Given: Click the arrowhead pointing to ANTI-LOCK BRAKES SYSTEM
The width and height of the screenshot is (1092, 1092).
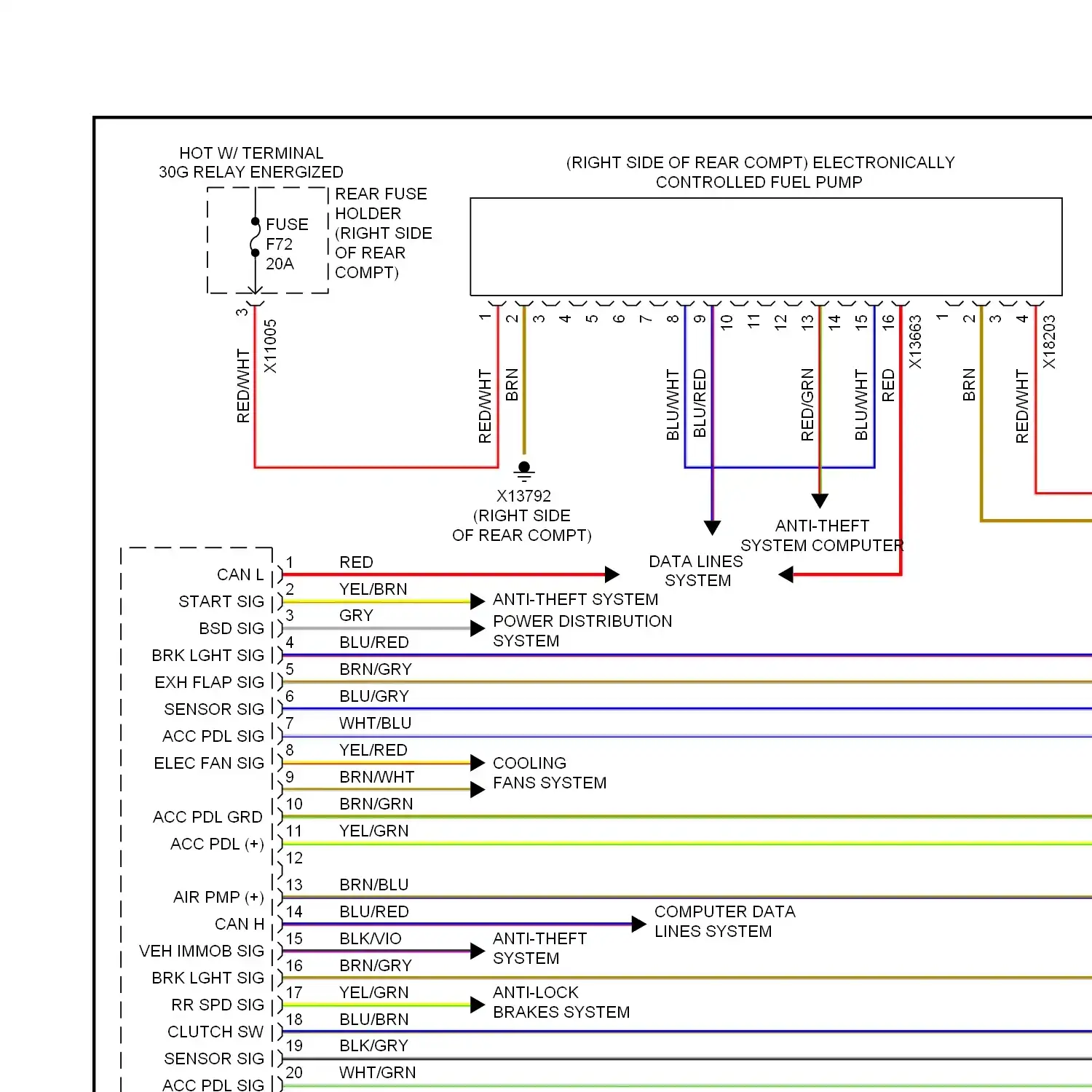Looking at the screenshot, I should tap(478, 1005).
